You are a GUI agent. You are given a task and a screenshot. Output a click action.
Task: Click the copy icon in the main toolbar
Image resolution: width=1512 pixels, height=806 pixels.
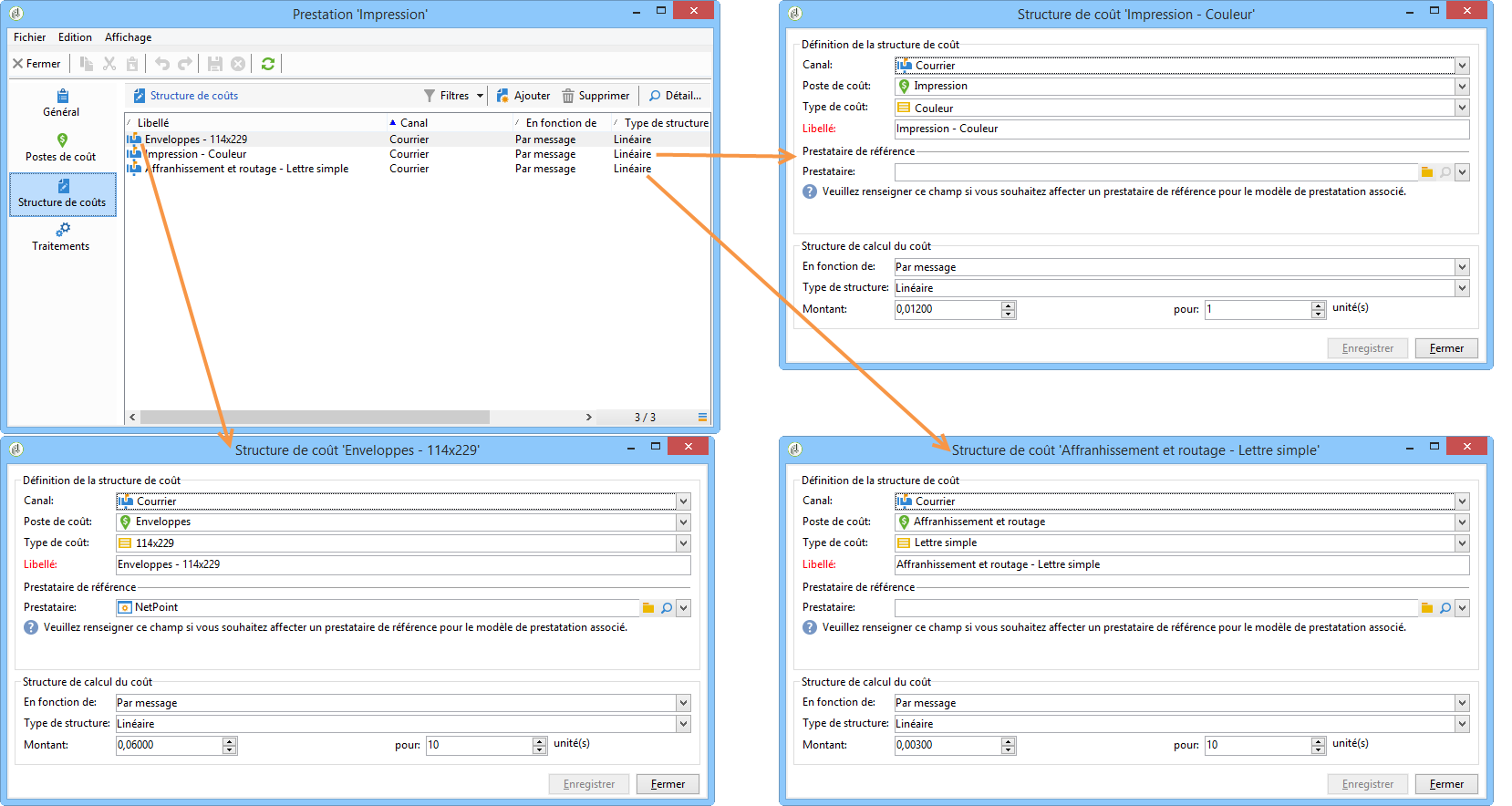[x=87, y=64]
